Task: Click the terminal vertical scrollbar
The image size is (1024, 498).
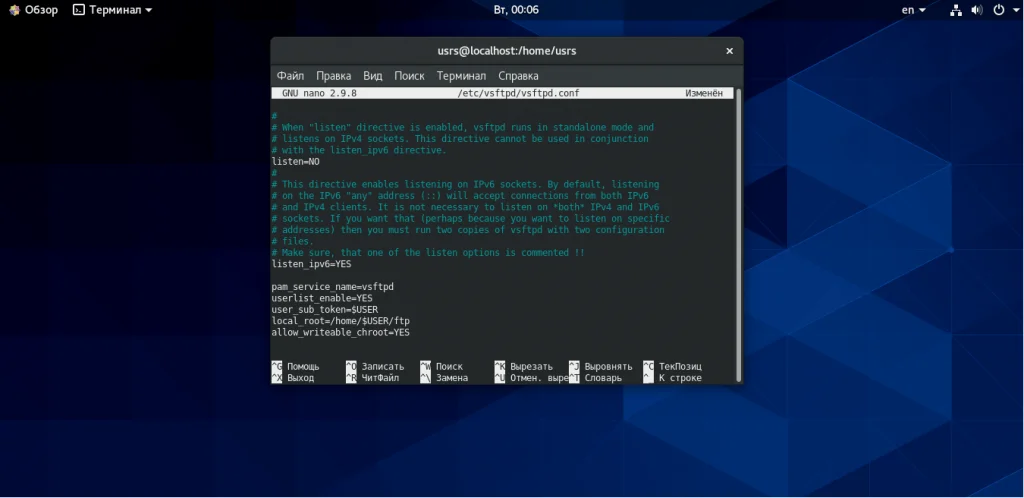Action: (739, 235)
